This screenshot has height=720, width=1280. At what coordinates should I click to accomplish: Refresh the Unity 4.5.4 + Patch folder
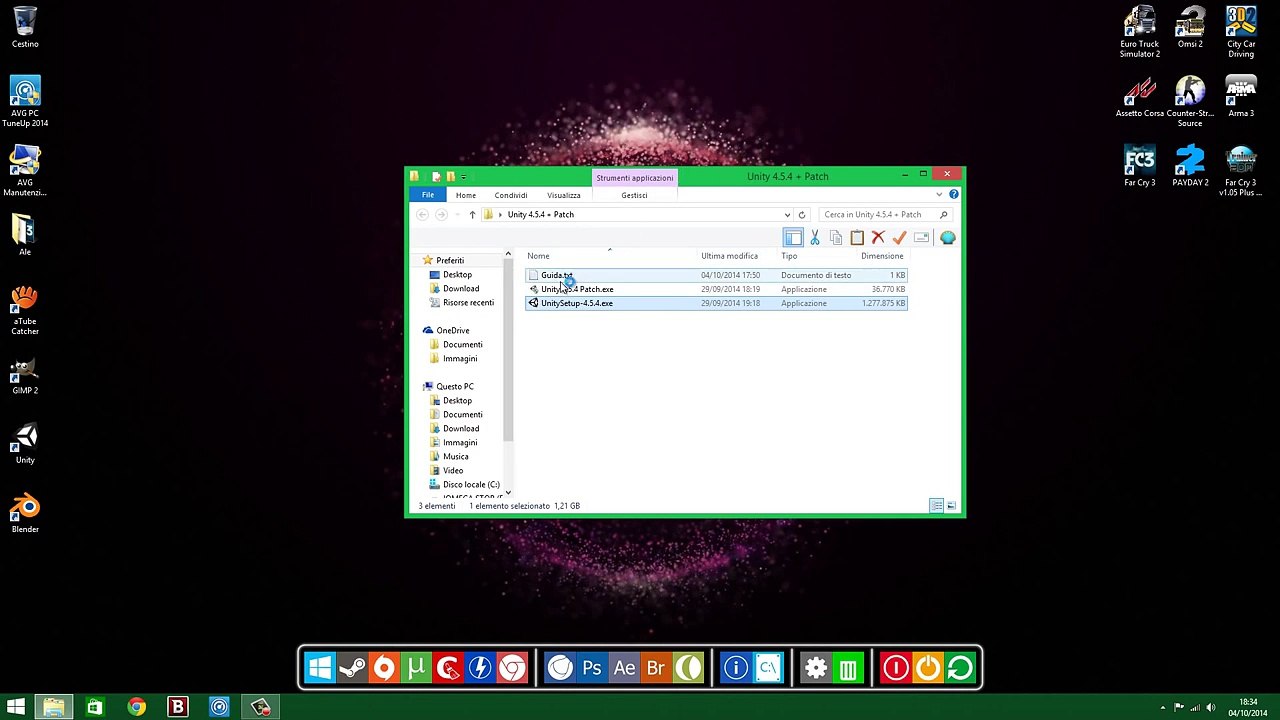click(x=801, y=215)
